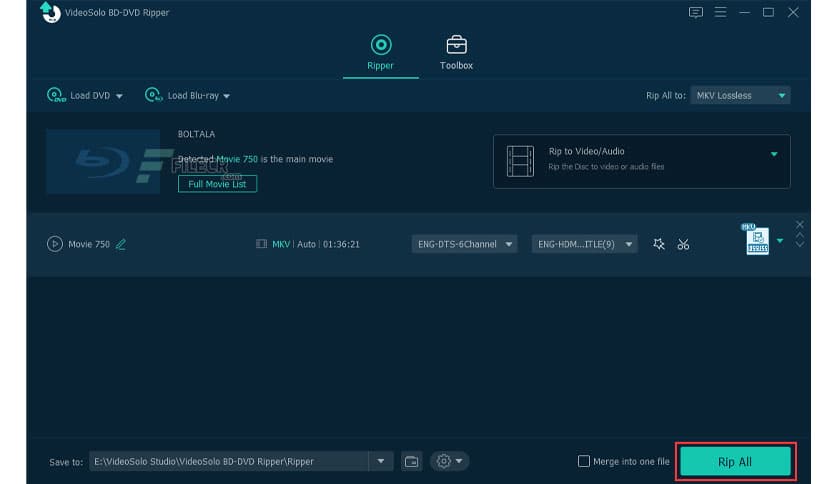Viewport: 836px width, 484px height.
Task: Click the BOLTALA disc title
Action: (x=196, y=134)
